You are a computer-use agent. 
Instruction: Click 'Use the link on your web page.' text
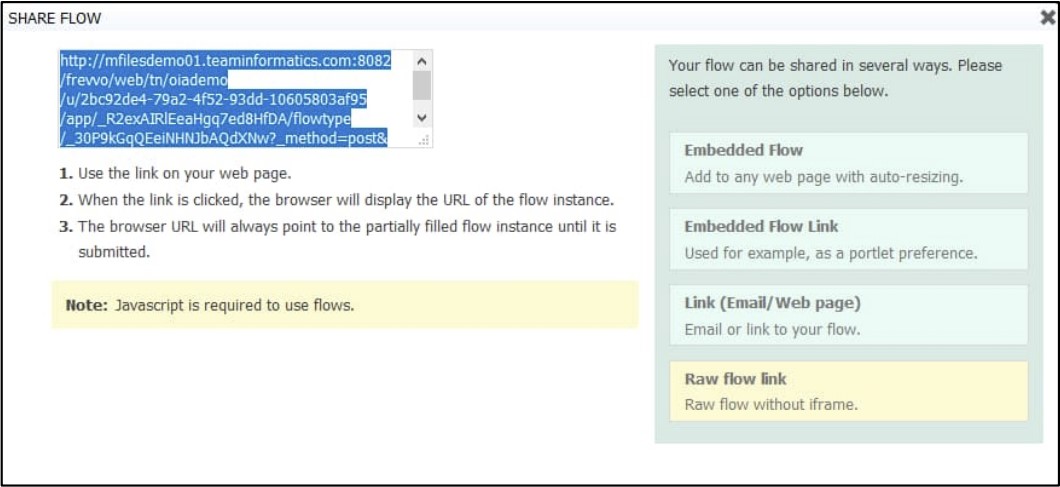(185, 173)
